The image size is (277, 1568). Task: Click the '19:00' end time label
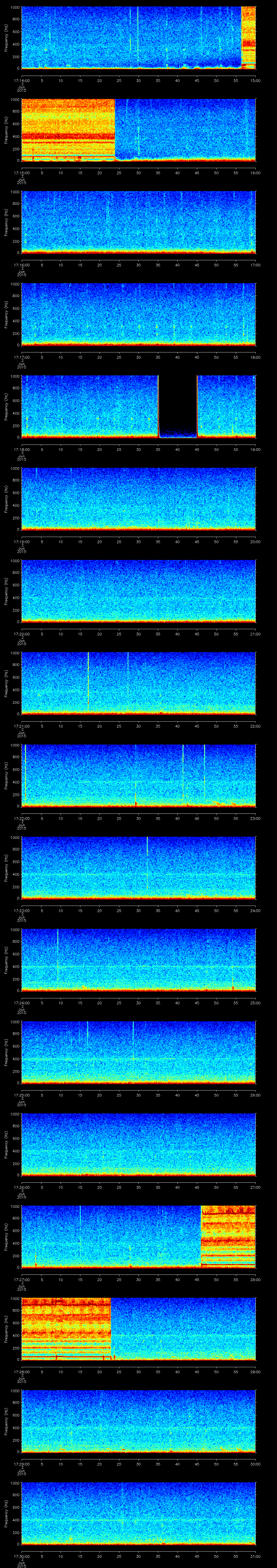pos(255,449)
